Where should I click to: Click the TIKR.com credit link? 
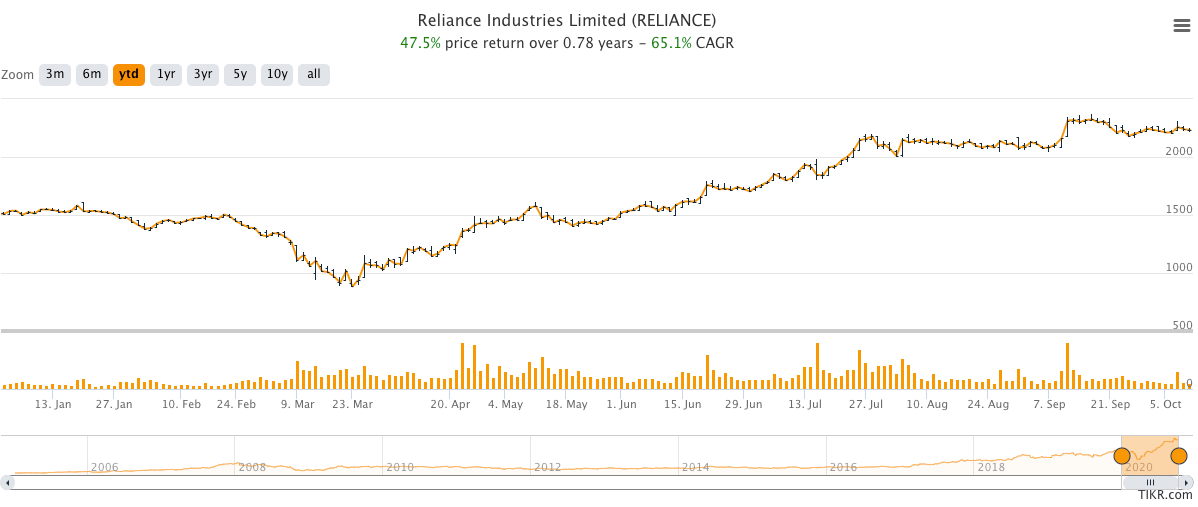[x=1167, y=495]
